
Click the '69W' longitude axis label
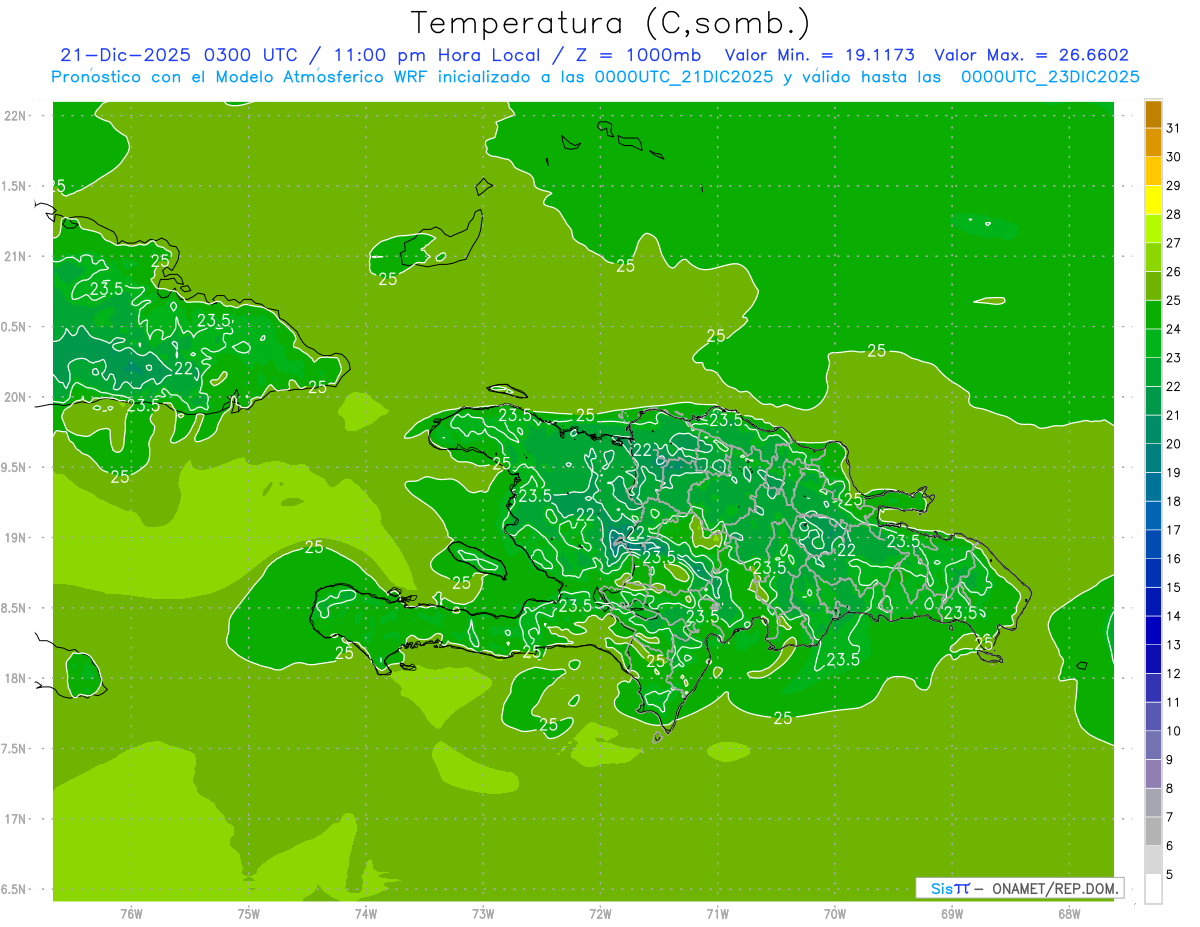tap(952, 914)
